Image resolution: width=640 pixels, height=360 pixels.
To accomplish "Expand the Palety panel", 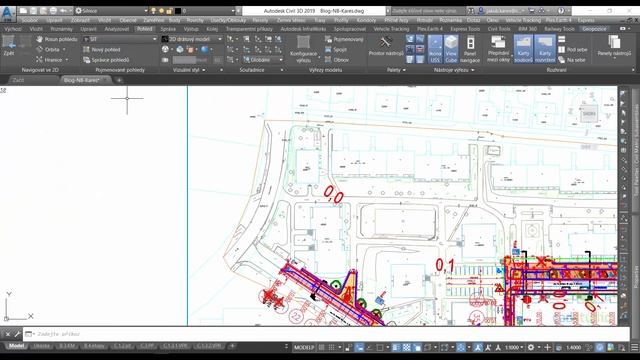I will tap(396, 70).
